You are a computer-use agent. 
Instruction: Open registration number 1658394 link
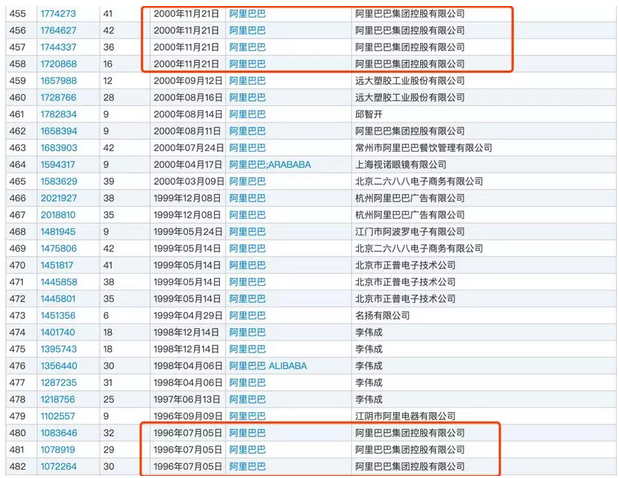point(58,131)
